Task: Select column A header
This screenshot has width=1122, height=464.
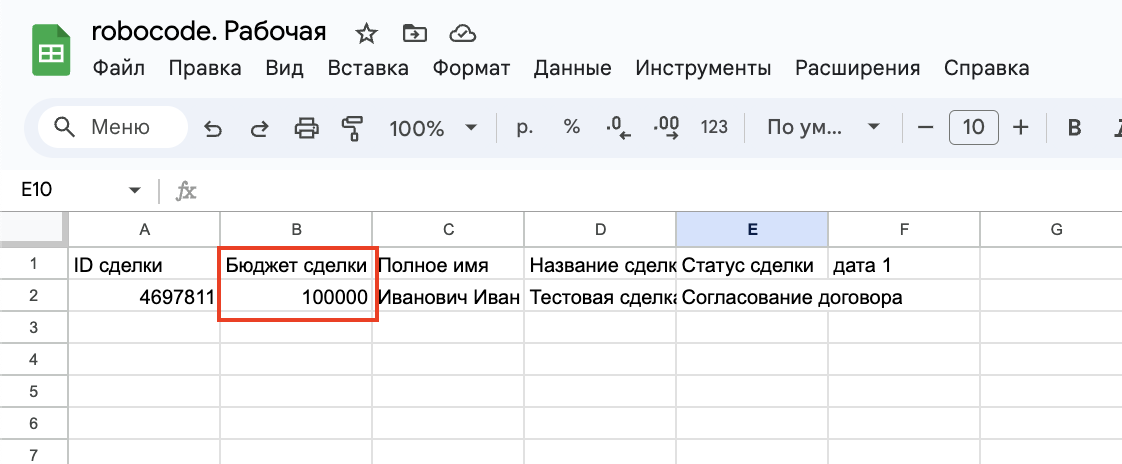Action: pyautogui.click(x=145, y=229)
